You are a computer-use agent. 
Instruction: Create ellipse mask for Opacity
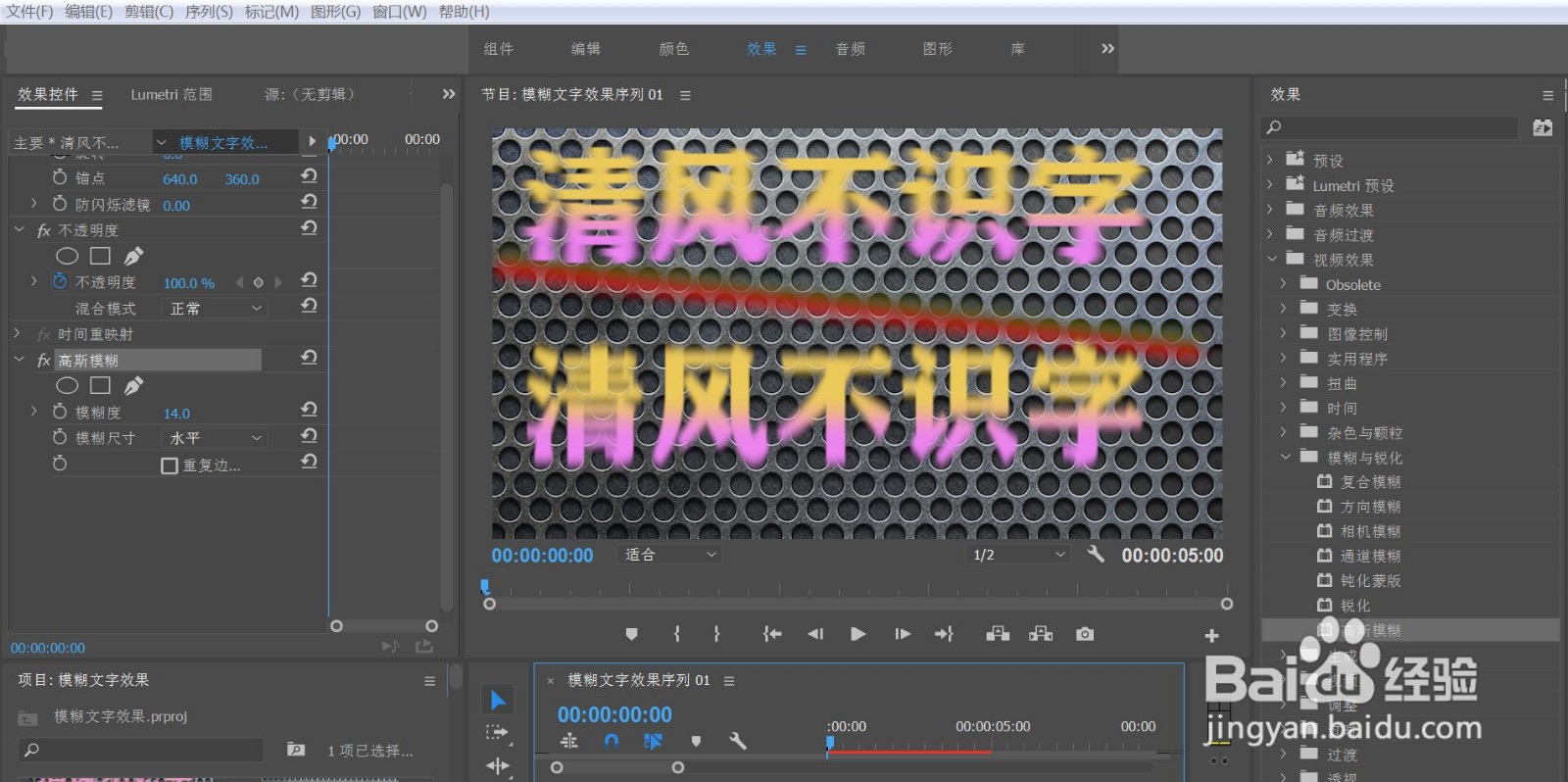point(67,256)
